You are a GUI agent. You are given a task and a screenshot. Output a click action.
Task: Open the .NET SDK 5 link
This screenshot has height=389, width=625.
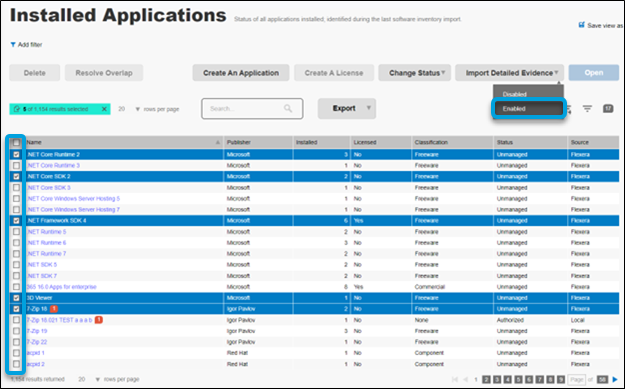42,265
